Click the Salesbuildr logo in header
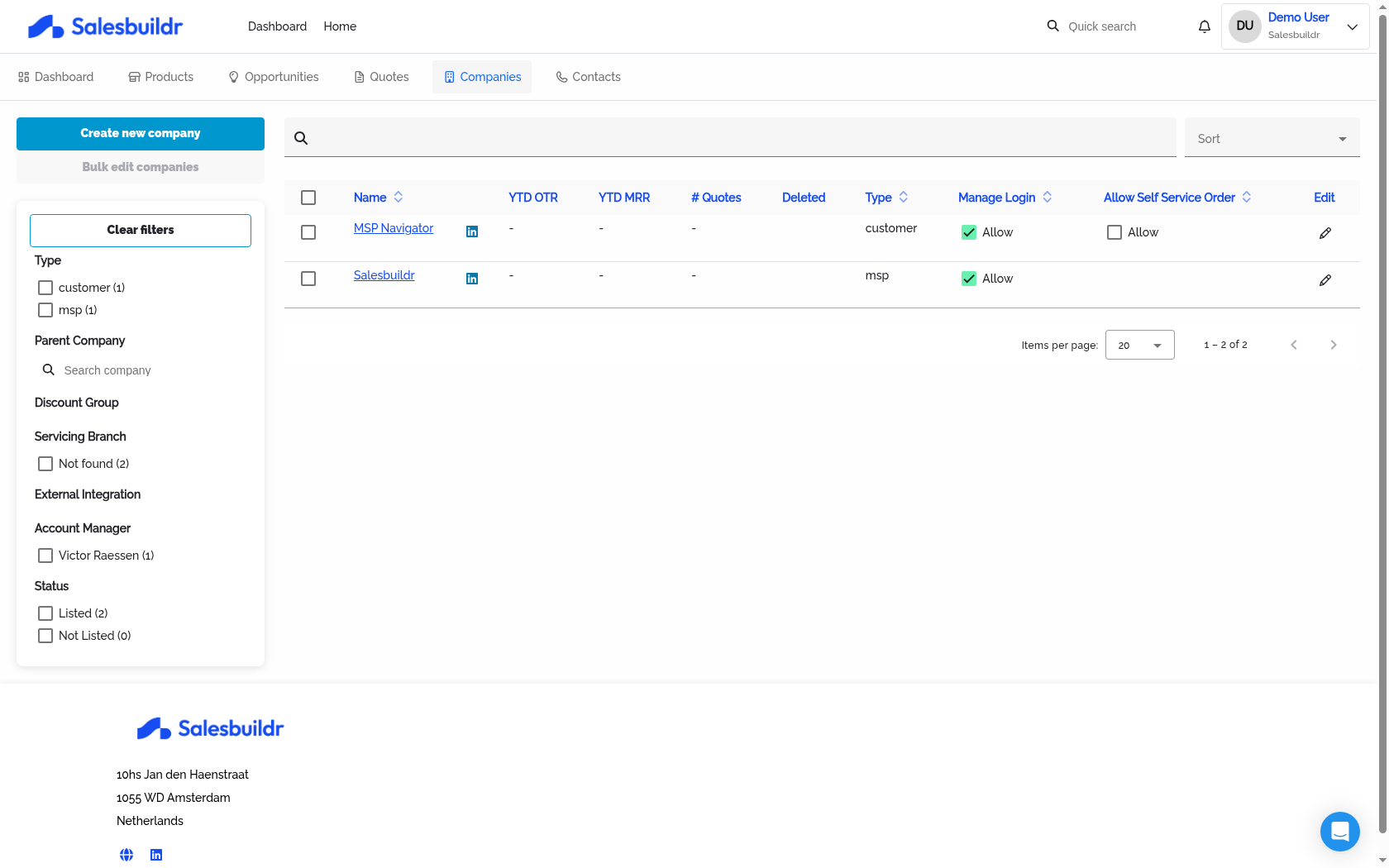1389x868 pixels. 105,26
